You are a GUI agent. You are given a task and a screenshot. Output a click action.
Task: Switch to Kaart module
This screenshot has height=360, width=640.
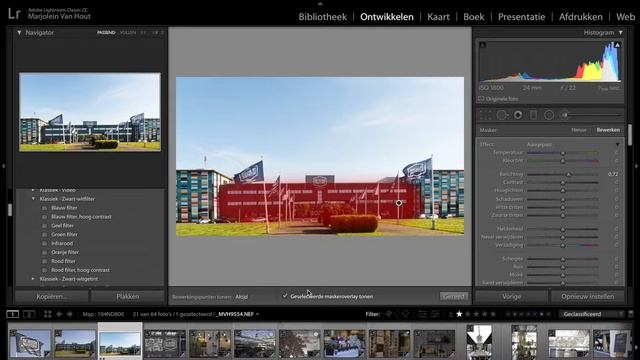point(438,17)
